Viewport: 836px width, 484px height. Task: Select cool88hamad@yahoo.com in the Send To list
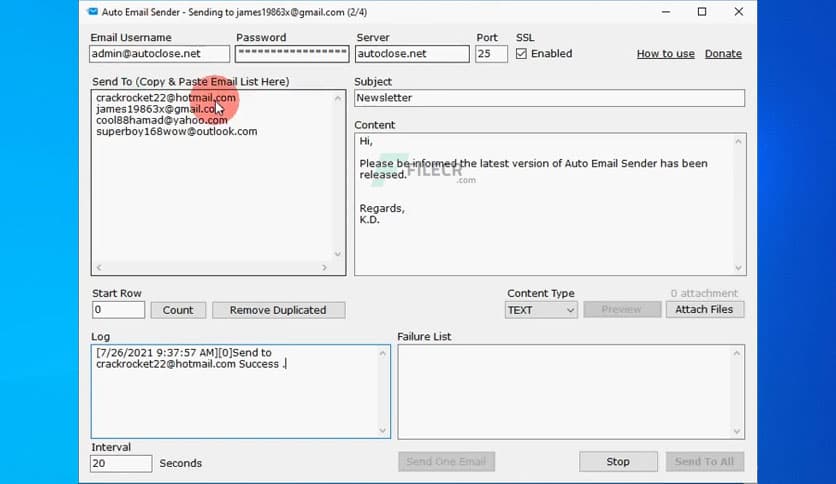(162, 120)
